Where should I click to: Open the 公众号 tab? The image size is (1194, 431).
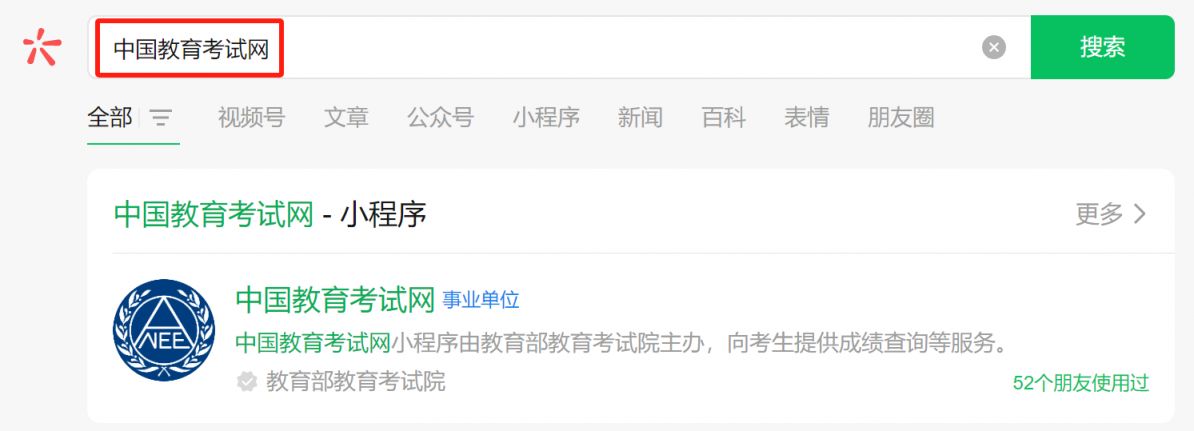click(x=440, y=117)
